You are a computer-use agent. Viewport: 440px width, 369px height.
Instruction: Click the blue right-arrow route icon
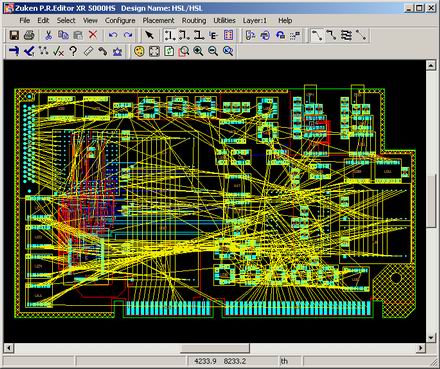click(x=14, y=51)
